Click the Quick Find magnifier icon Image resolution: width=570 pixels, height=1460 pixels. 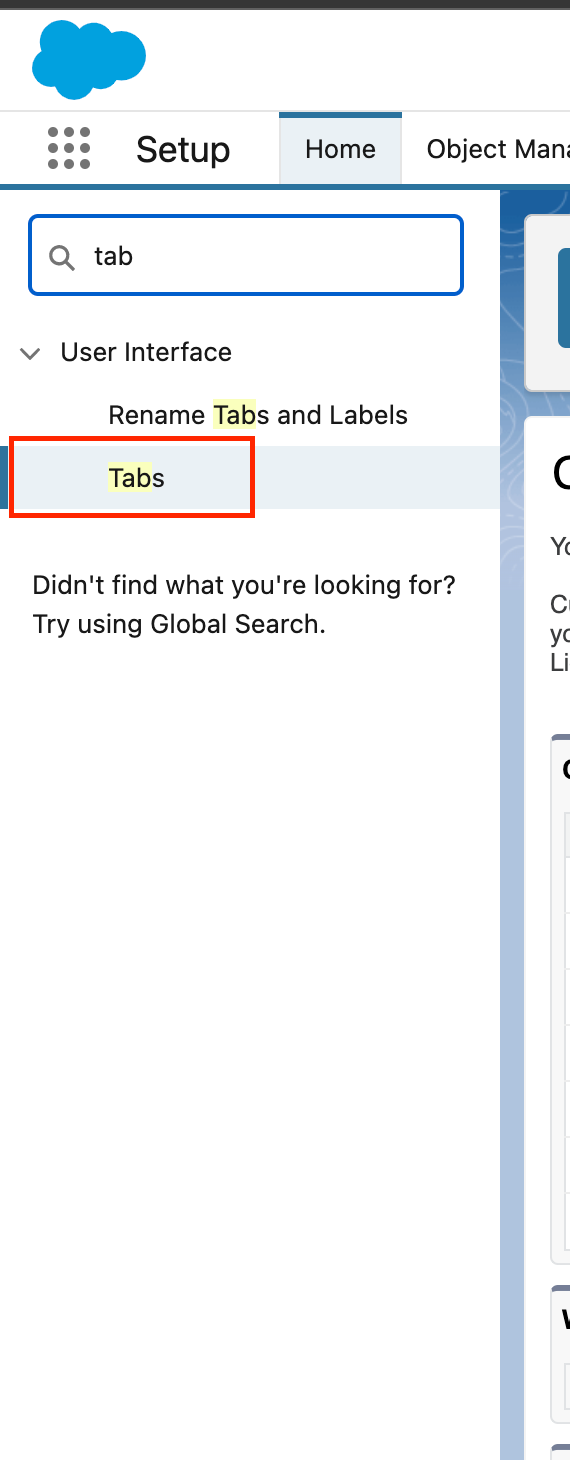62,257
